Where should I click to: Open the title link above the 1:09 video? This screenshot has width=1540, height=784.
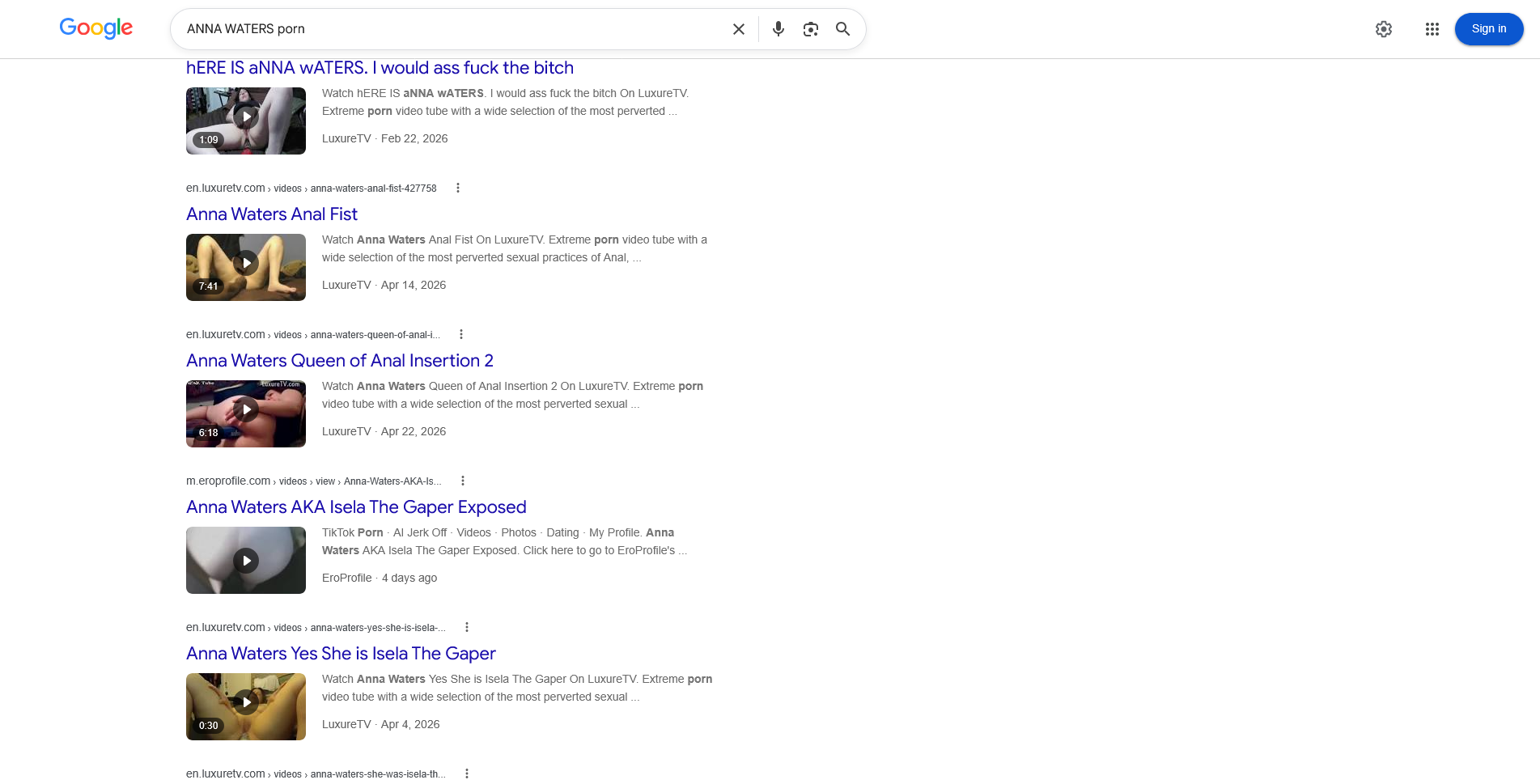[x=380, y=68]
